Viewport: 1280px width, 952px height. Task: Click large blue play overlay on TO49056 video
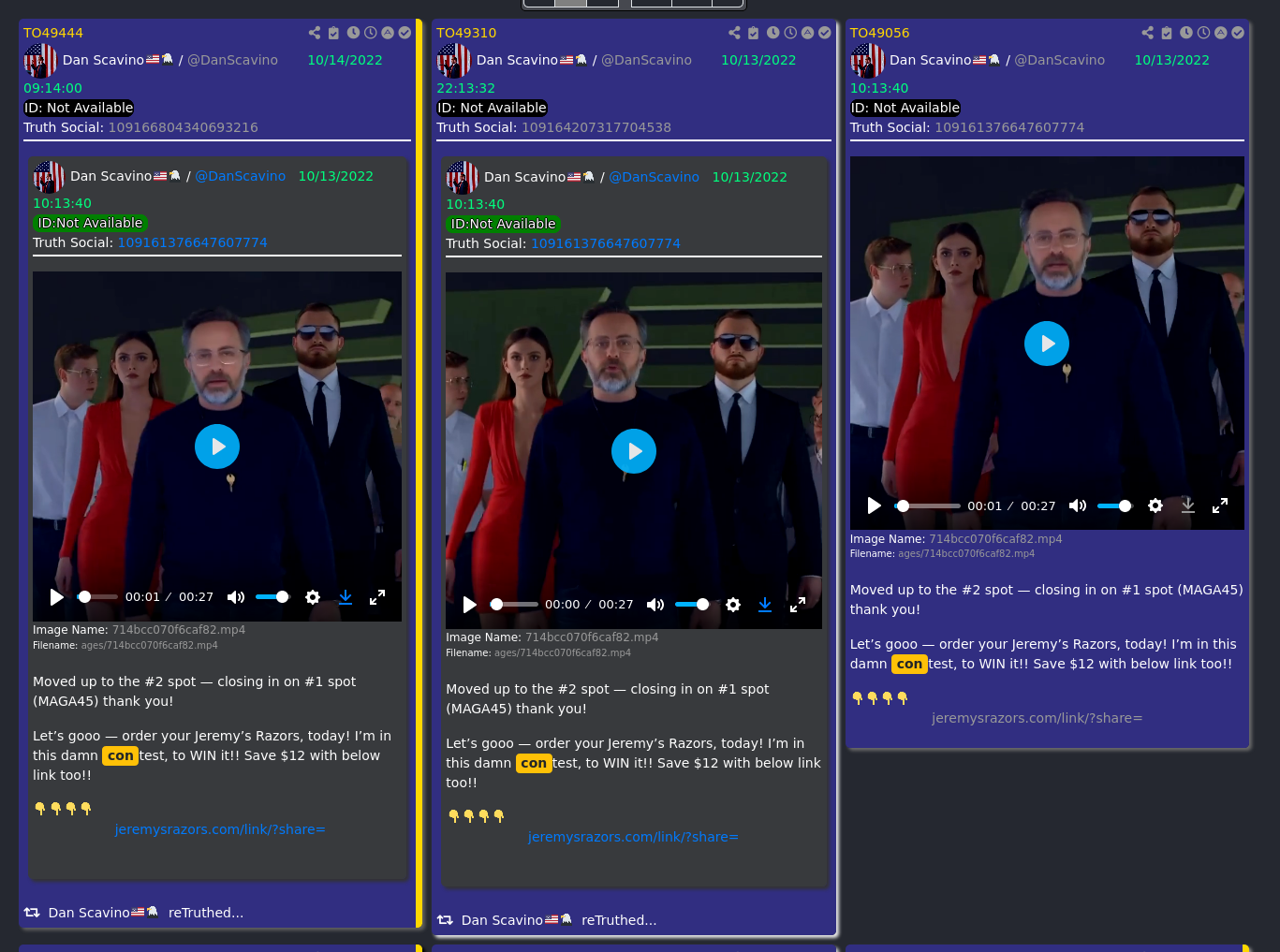tap(1047, 344)
